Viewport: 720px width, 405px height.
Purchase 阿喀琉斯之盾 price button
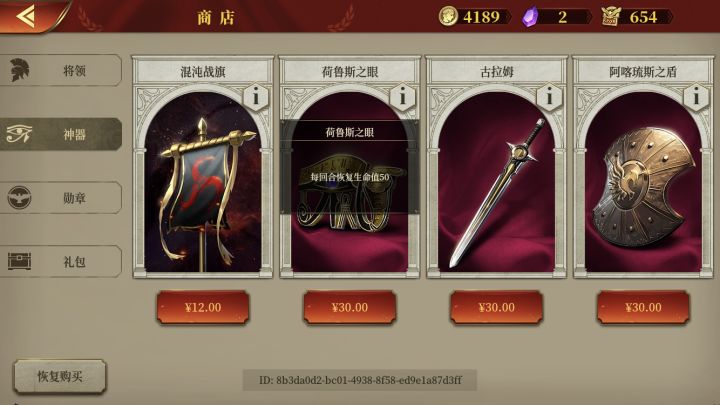[643, 308]
